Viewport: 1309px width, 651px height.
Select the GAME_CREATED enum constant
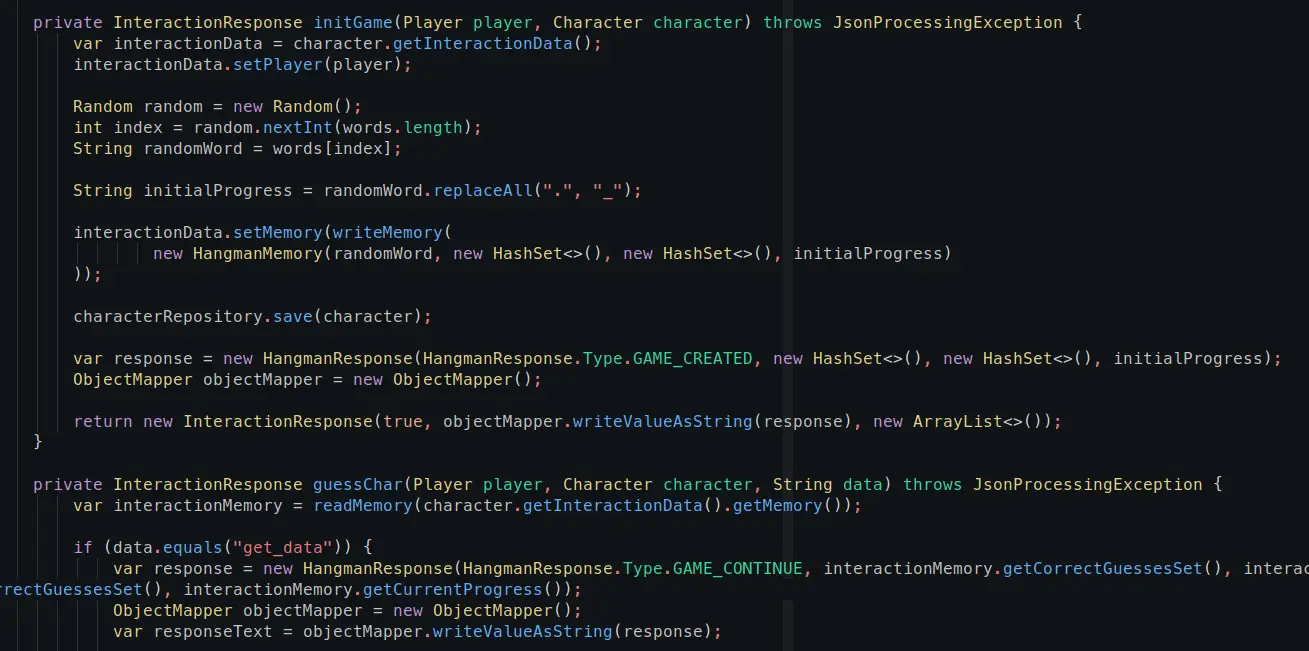(692, 358)
